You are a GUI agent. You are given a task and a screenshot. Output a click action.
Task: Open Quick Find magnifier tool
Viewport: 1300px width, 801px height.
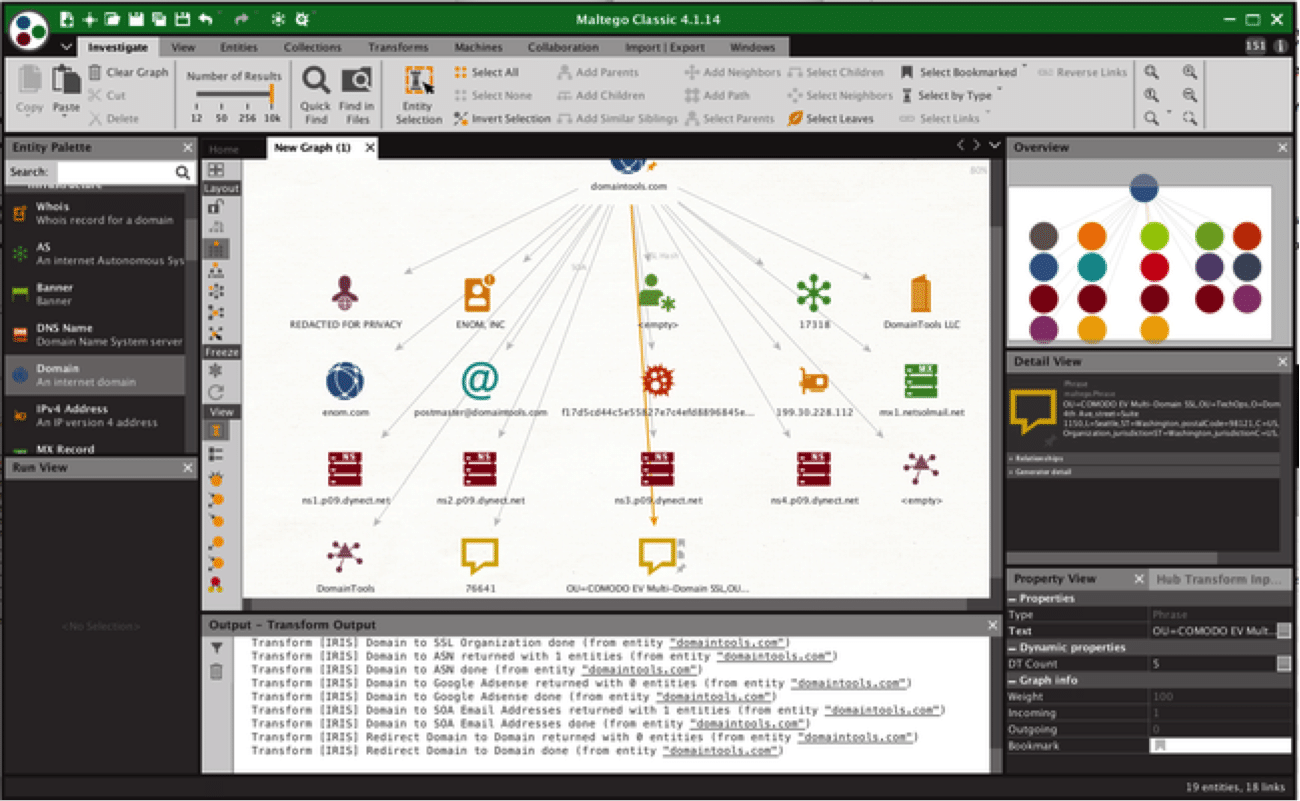click(316, 81)
